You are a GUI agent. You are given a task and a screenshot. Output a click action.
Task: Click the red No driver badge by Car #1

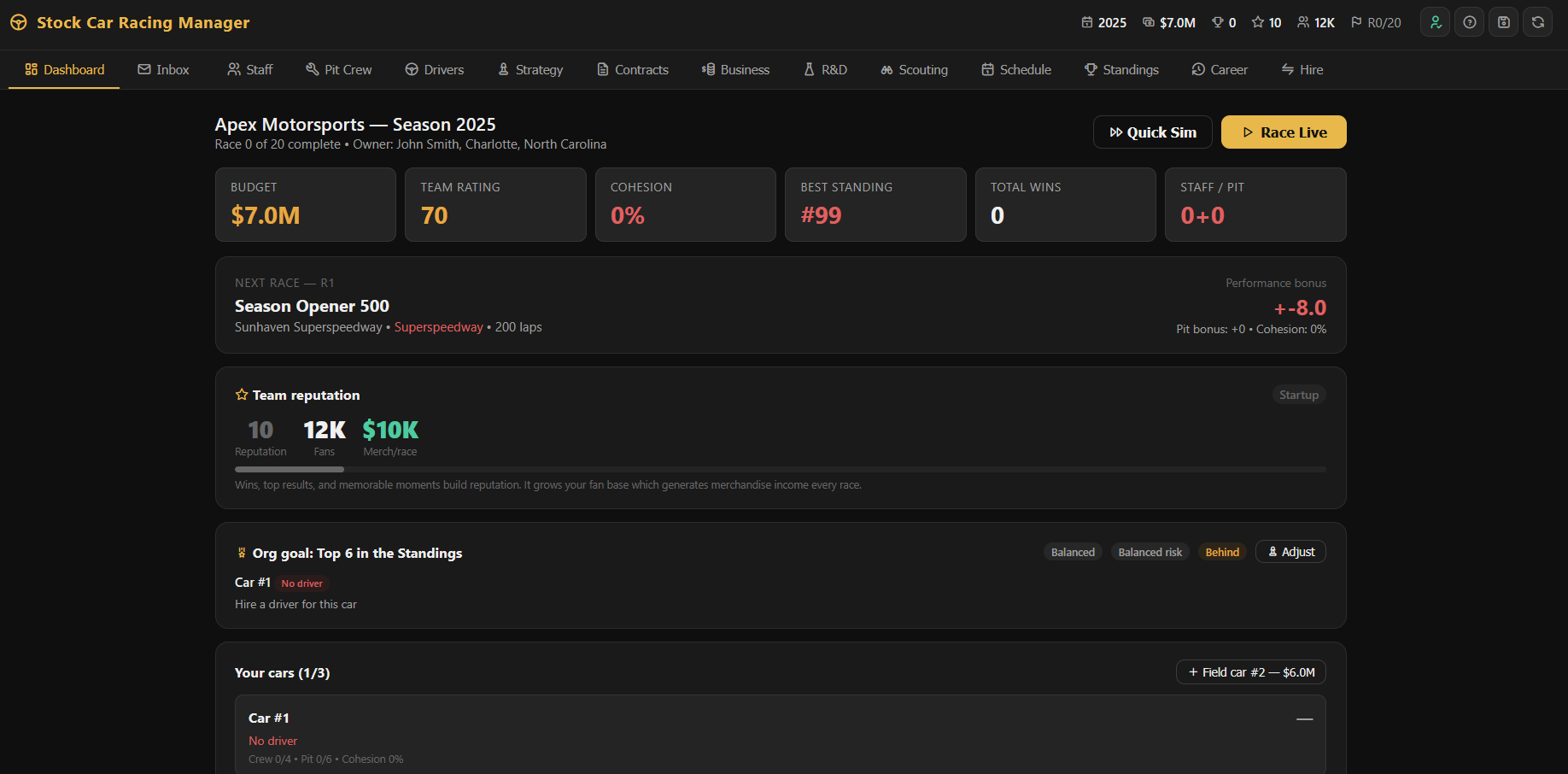coord(302,583)
